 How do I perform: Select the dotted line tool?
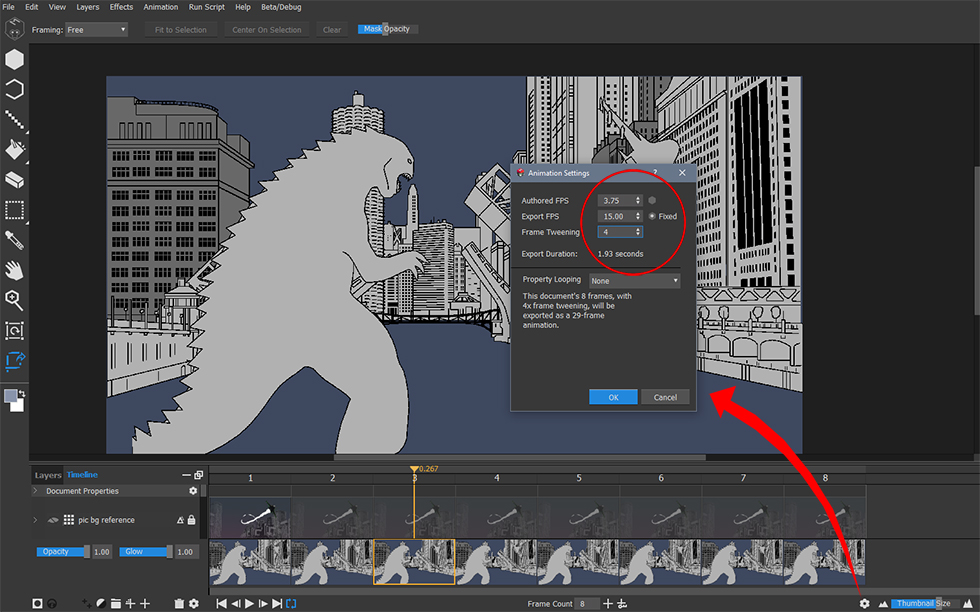click(x=14, y=119)
